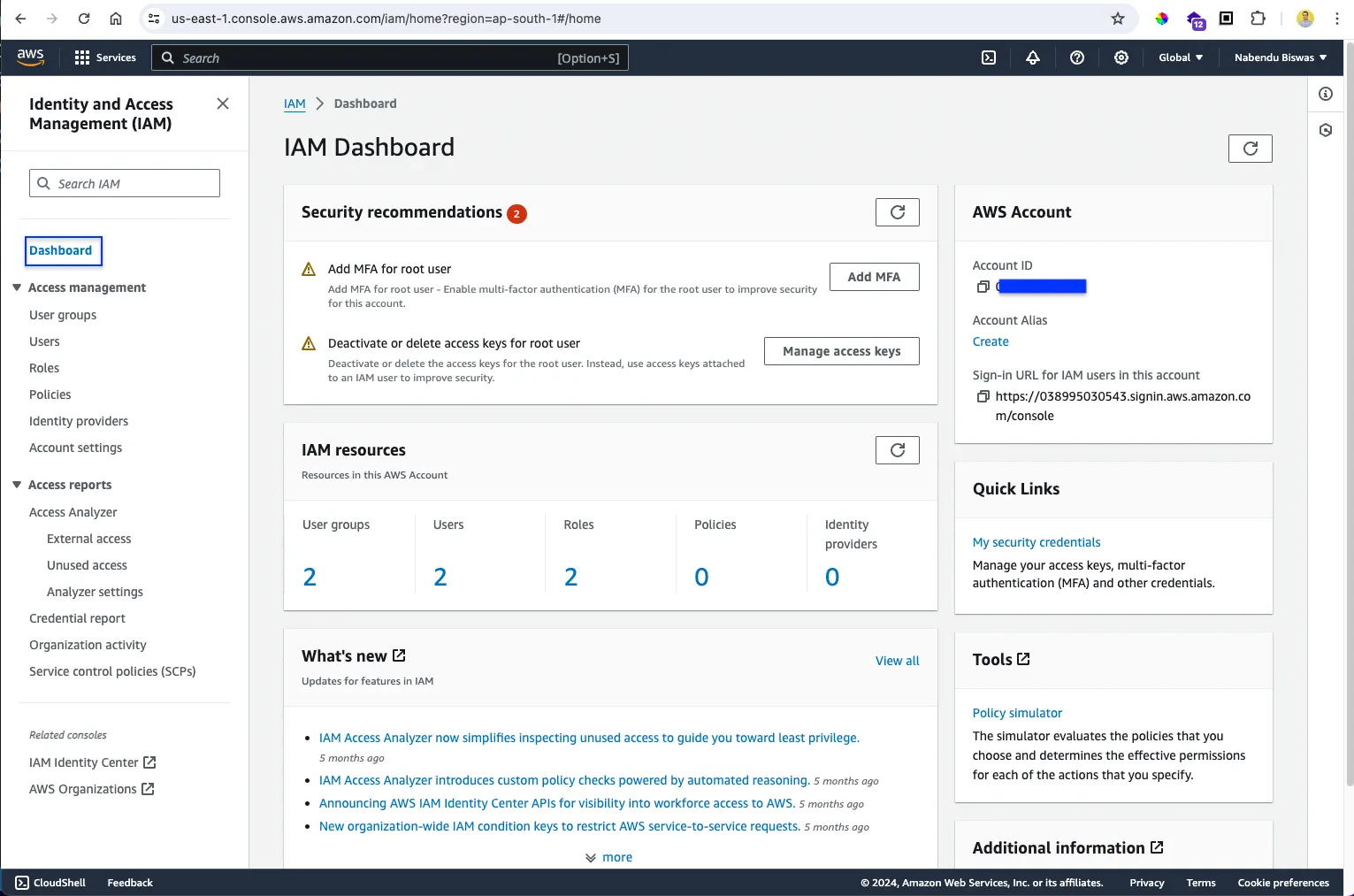
Task: Open Roles in the sidebar
Action: point(44,368)
